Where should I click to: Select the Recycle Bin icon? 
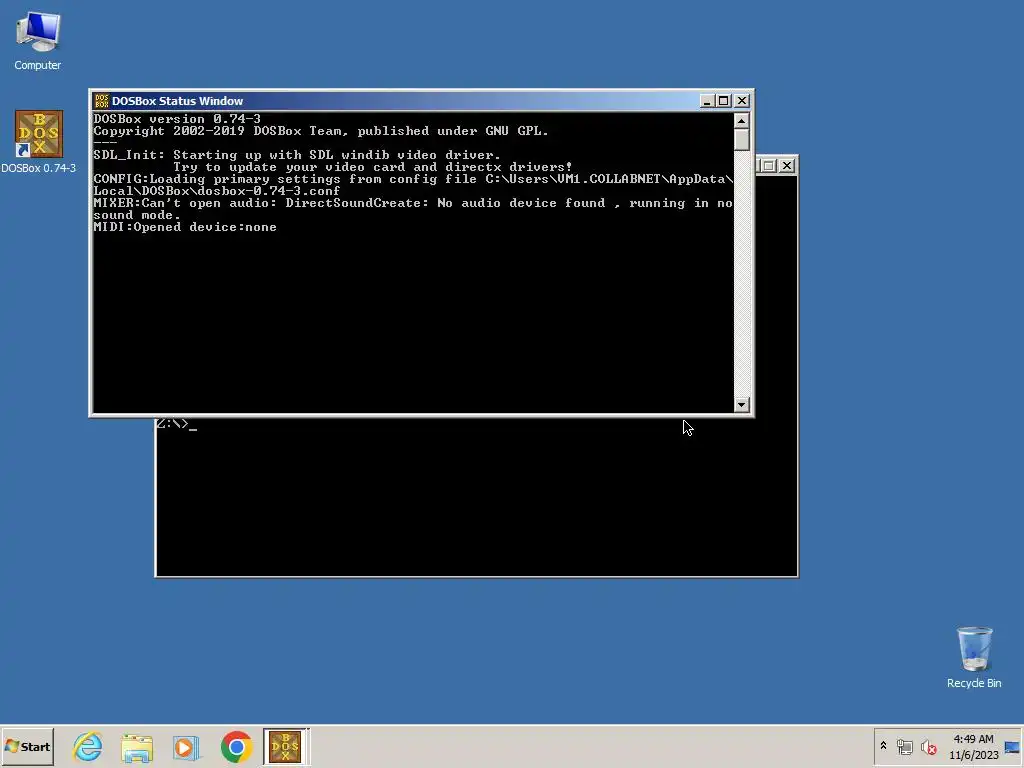pyautogui.click(x=974, y=656)
